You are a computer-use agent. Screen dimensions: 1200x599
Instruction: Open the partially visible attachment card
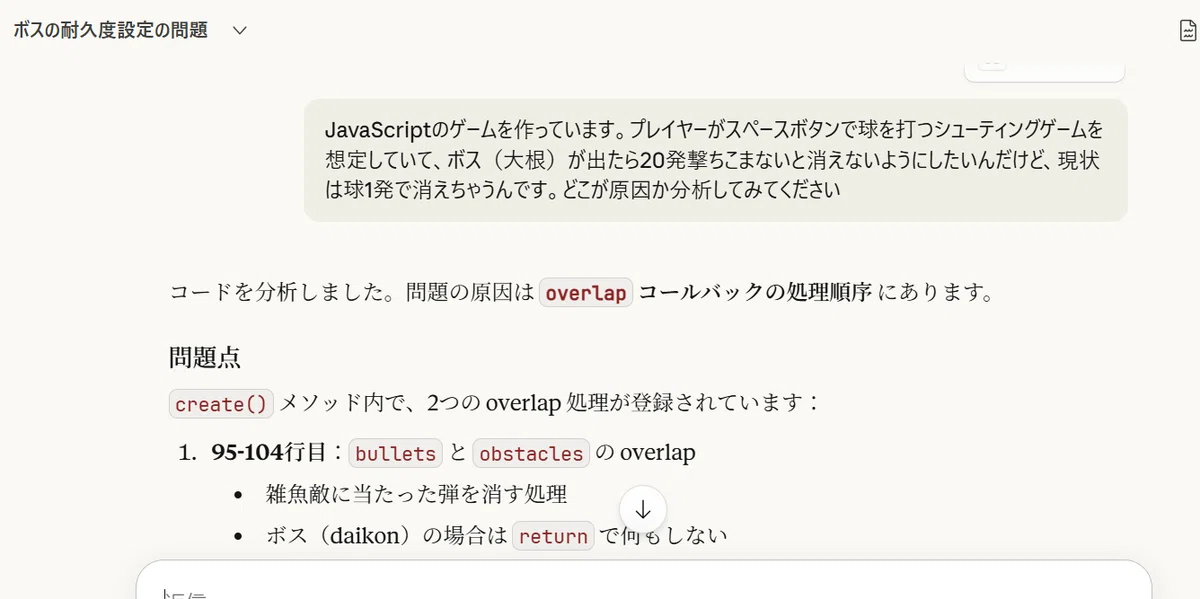point(1044,68)
